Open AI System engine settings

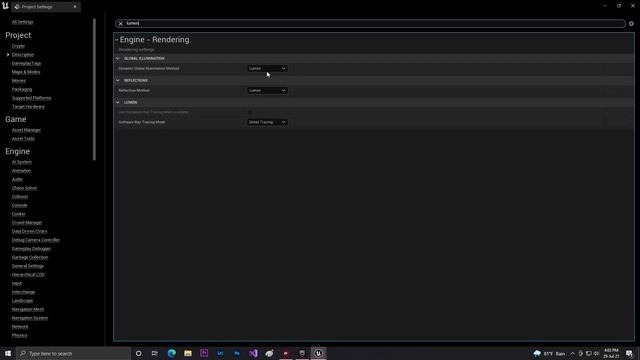[22, 162]
